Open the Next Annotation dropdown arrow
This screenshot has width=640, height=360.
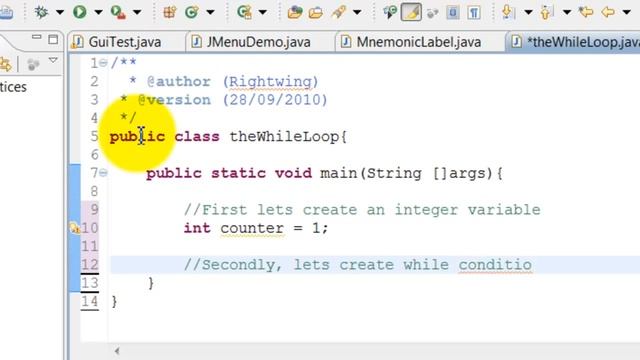528,12
